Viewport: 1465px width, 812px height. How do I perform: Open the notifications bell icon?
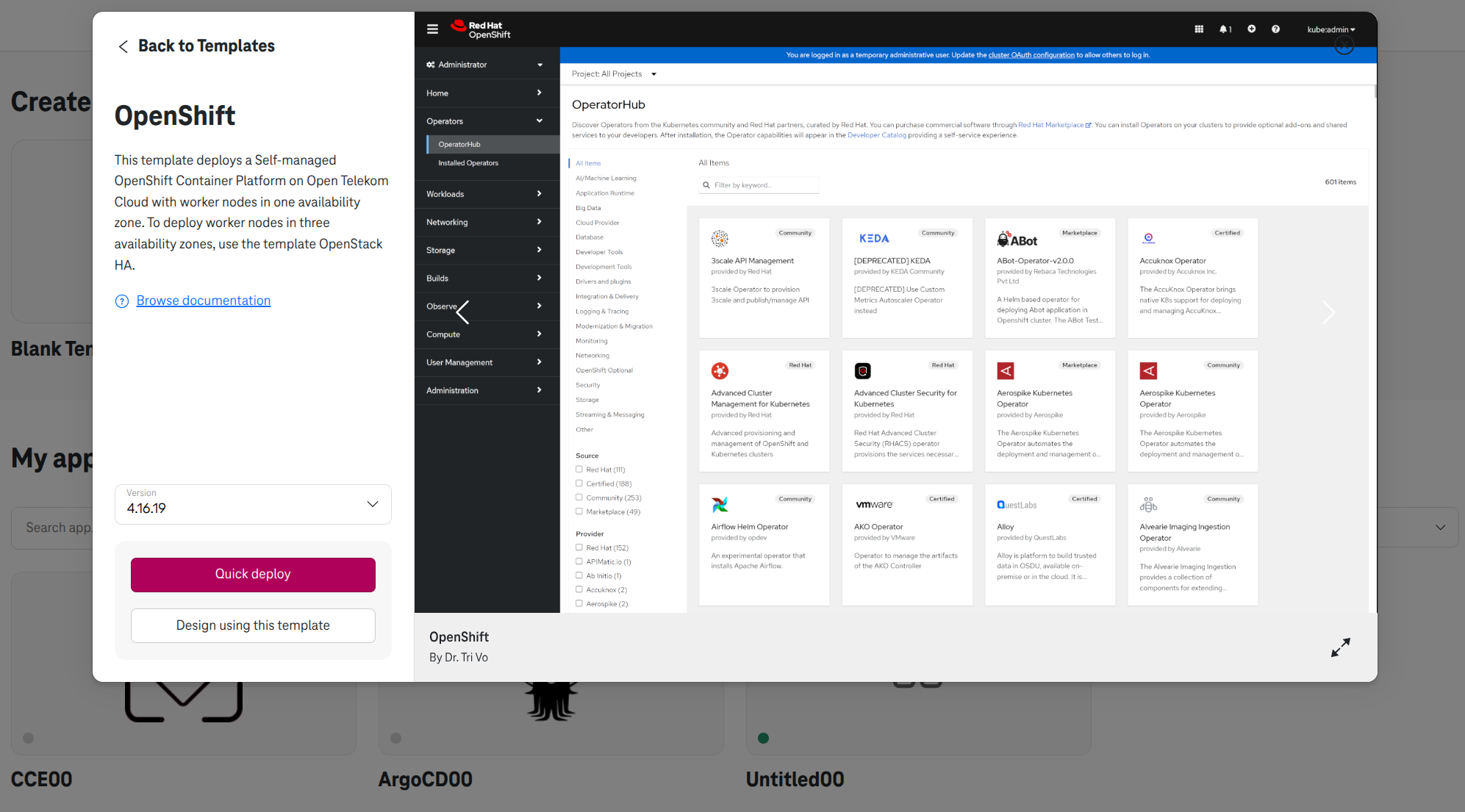1225,29
